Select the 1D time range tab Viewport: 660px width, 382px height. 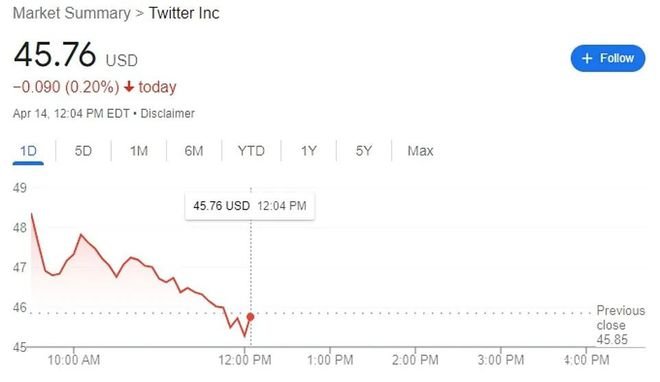click(x=28, y=151)
